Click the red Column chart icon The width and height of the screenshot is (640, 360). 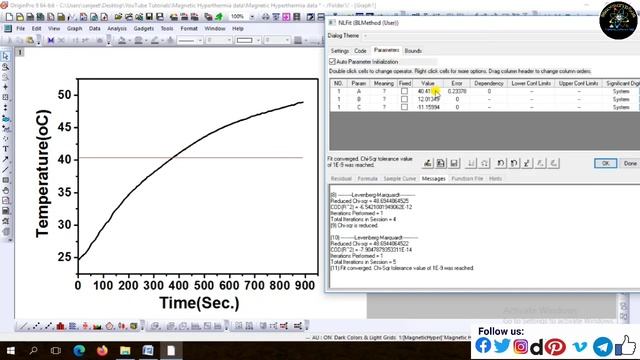(x=60, y=326)
